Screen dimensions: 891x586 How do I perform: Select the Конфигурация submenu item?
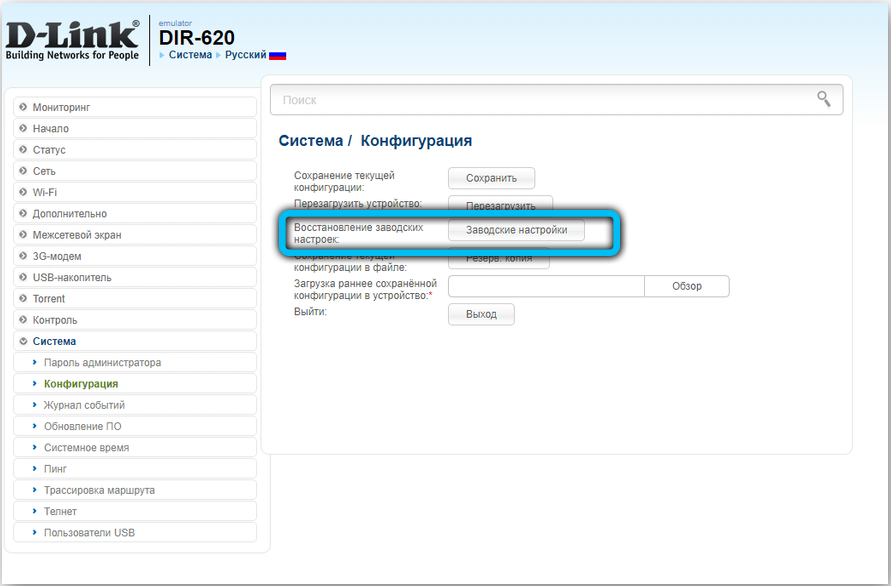(135, 384)
